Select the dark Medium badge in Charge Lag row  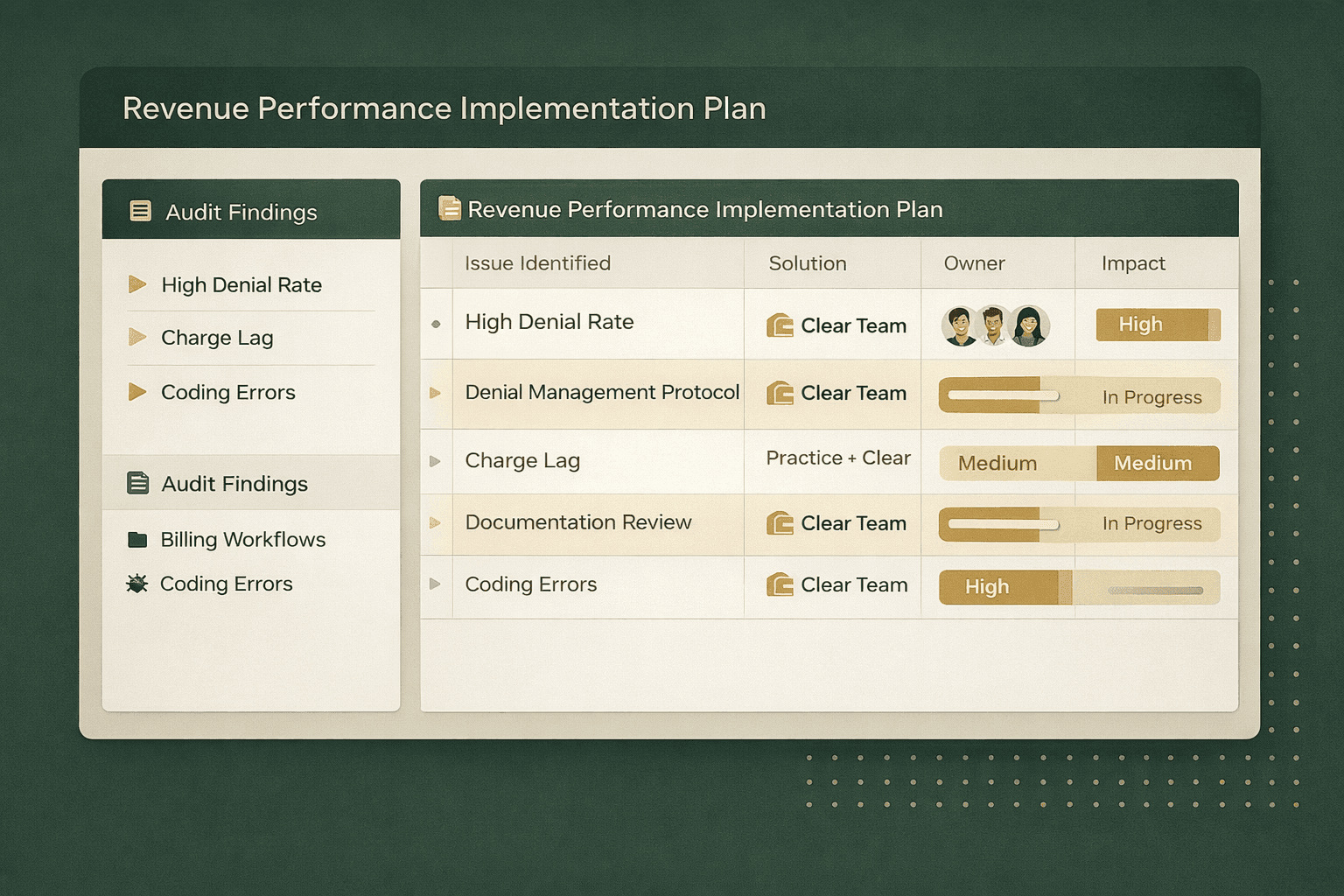coord(1158,463)
